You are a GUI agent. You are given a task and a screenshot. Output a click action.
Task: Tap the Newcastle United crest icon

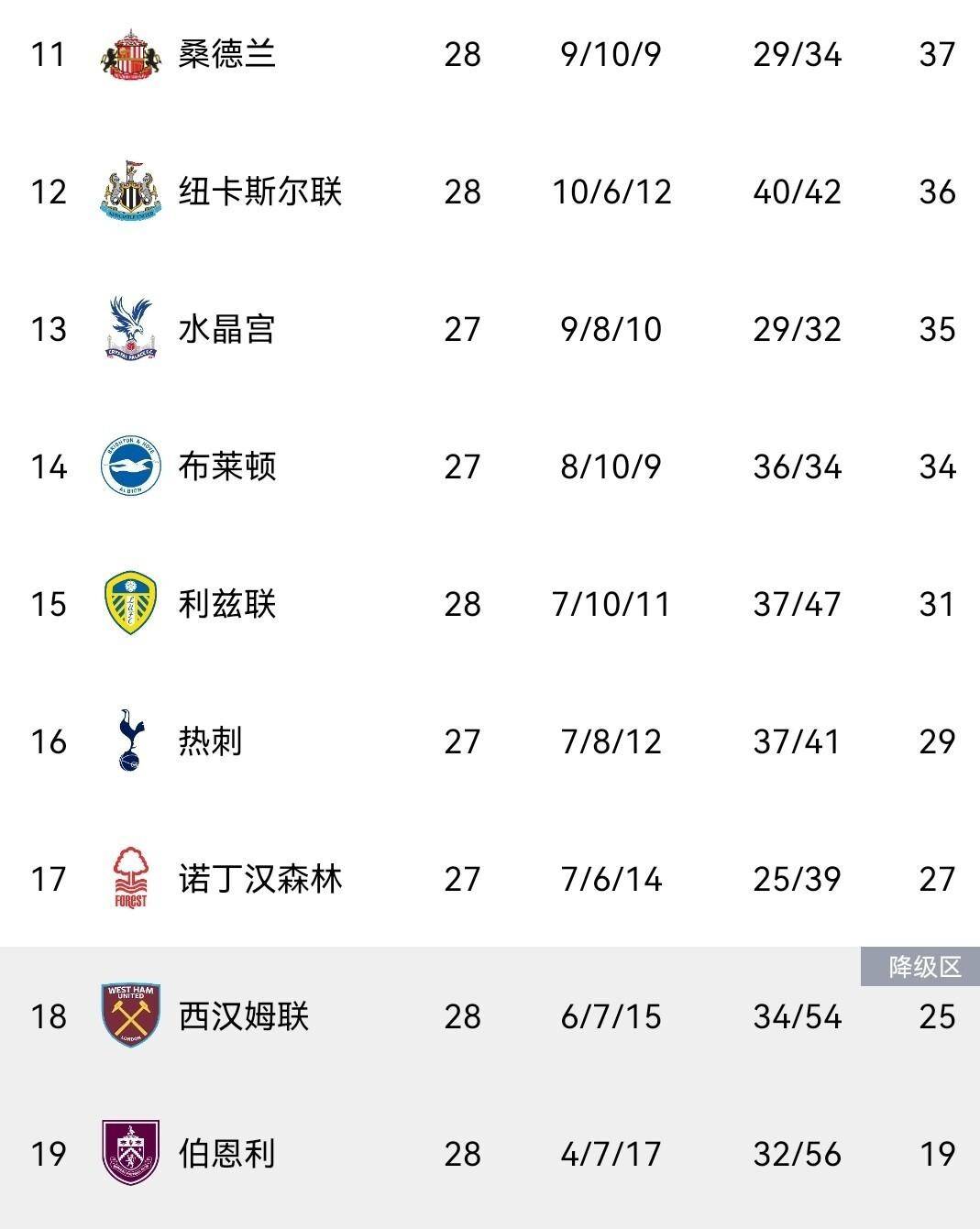coord(130,192)
